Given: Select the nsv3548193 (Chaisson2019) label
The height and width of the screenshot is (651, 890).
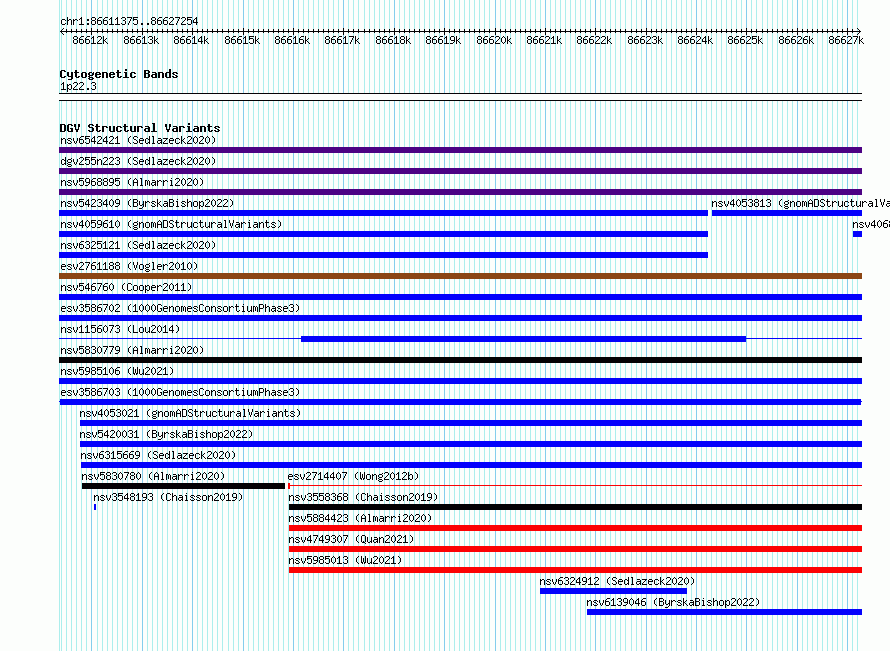Looking at the screenshot, I should click(x=168, y=497).
